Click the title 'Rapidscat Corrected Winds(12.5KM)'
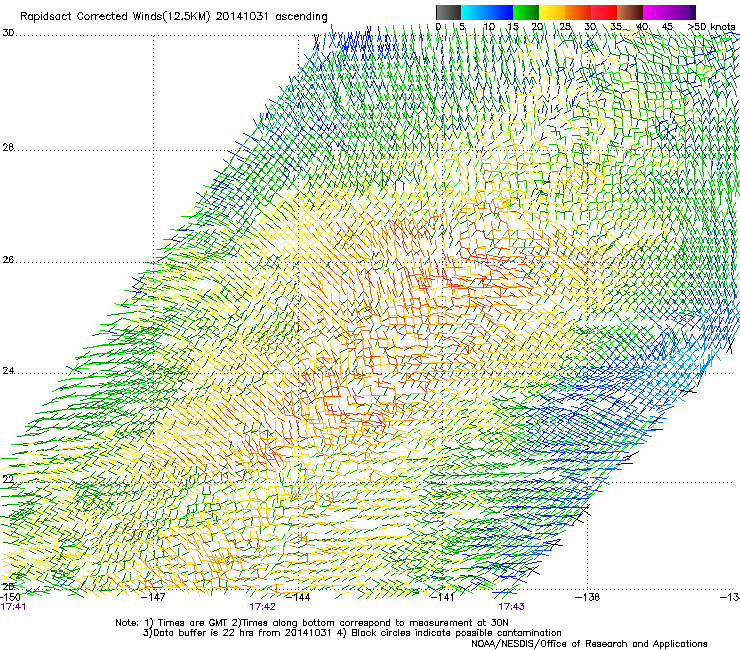 pos(116,17)
